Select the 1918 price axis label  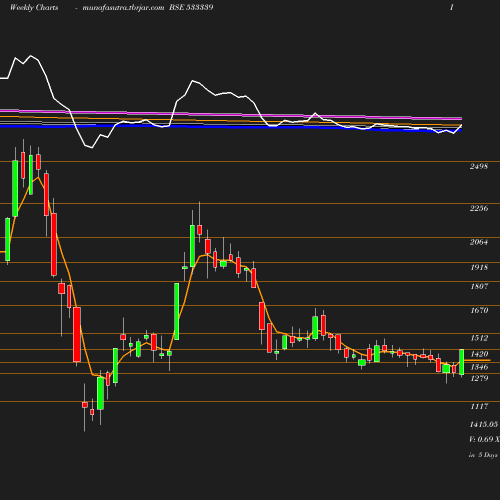pyautogui.click(x=479, y=267)
